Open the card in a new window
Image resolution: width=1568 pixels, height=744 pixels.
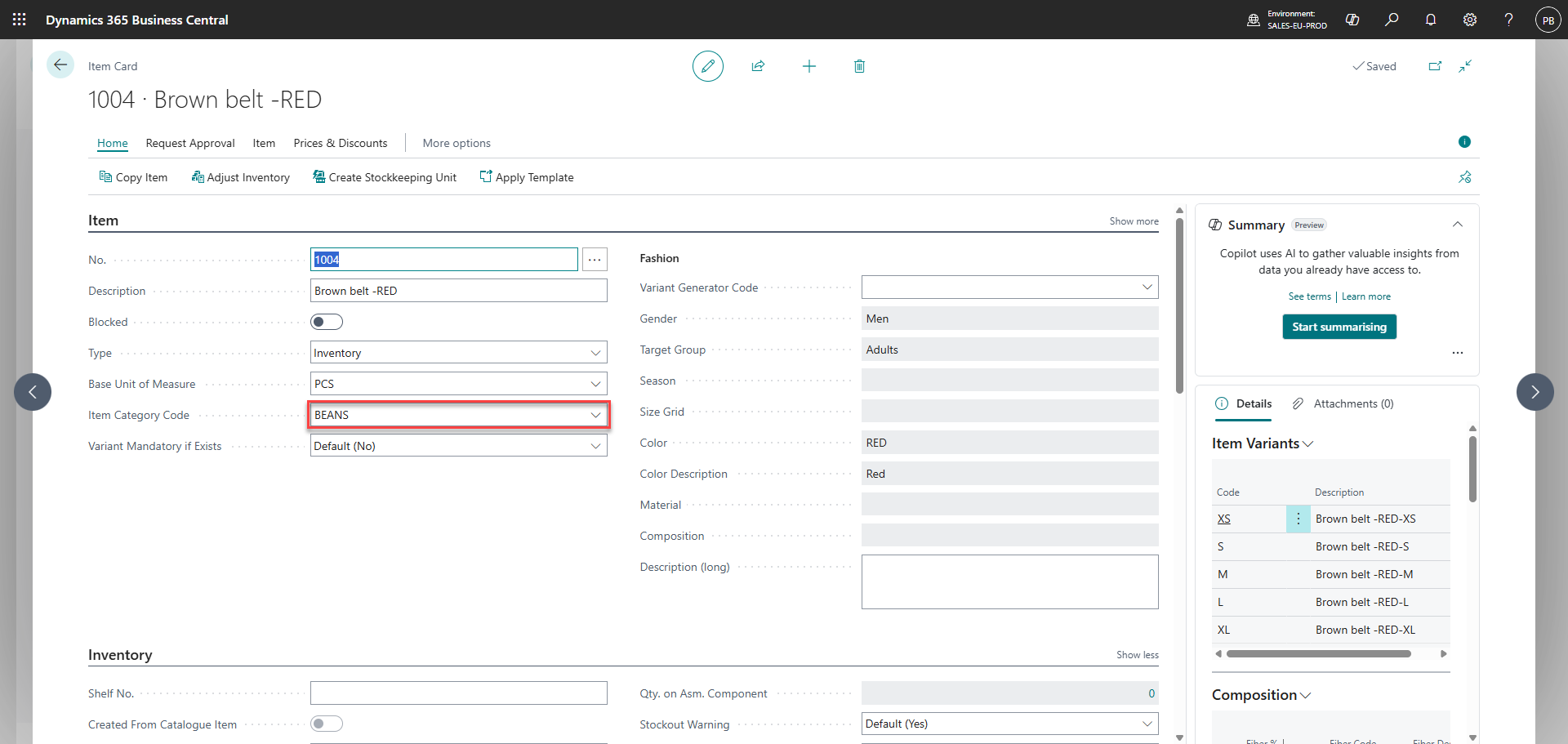(x=1435, y=66)
